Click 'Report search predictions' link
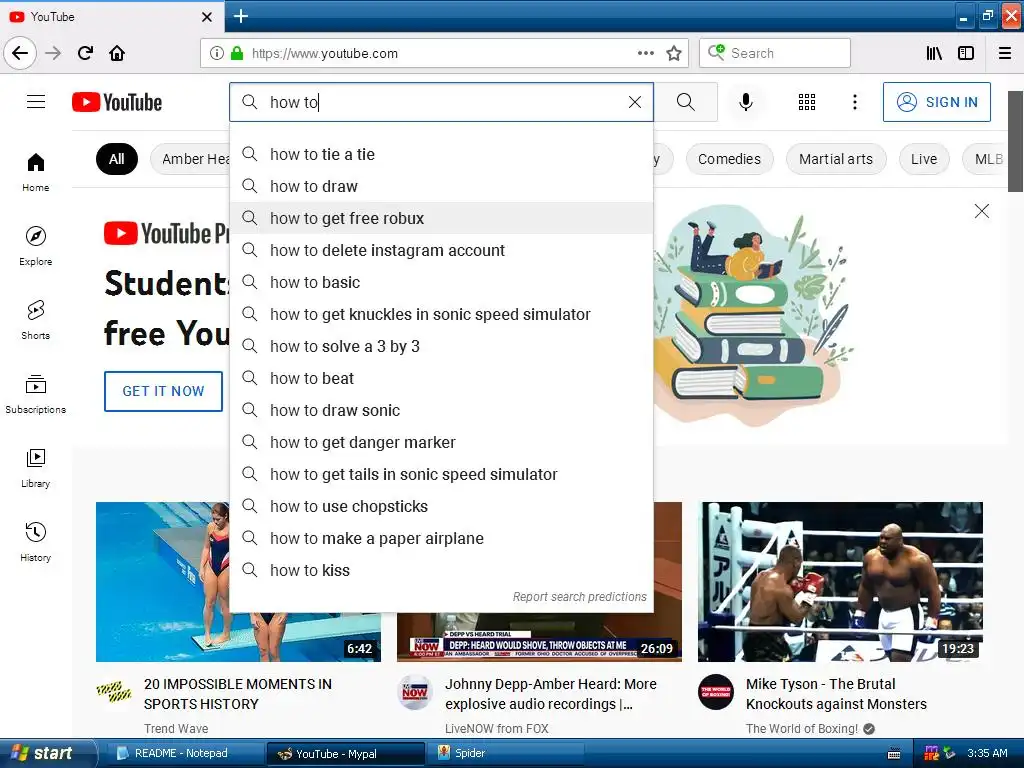Screen dimensions: 1024x768 [579, 596]
